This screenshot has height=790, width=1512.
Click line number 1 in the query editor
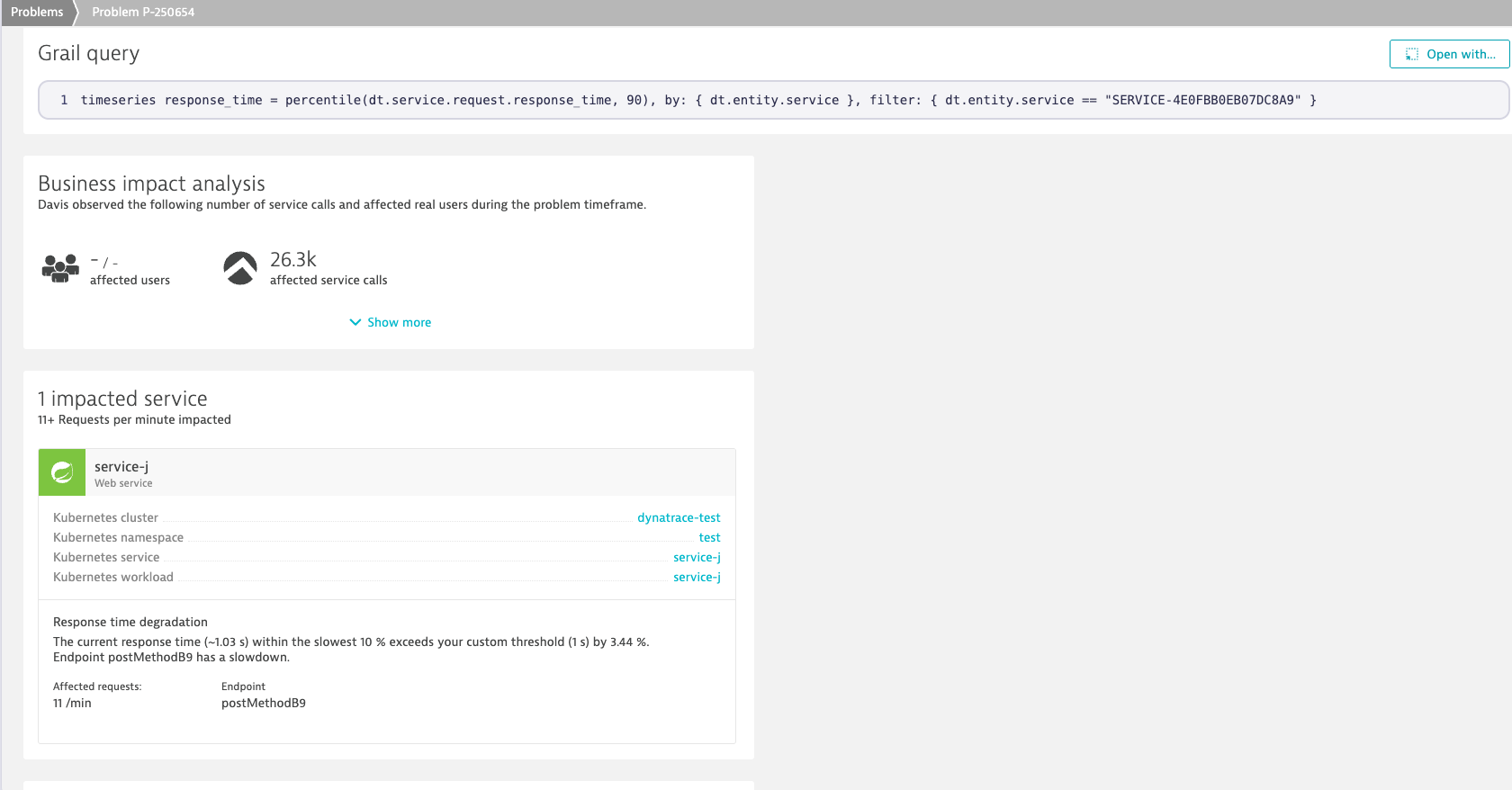tap(64, 100)
